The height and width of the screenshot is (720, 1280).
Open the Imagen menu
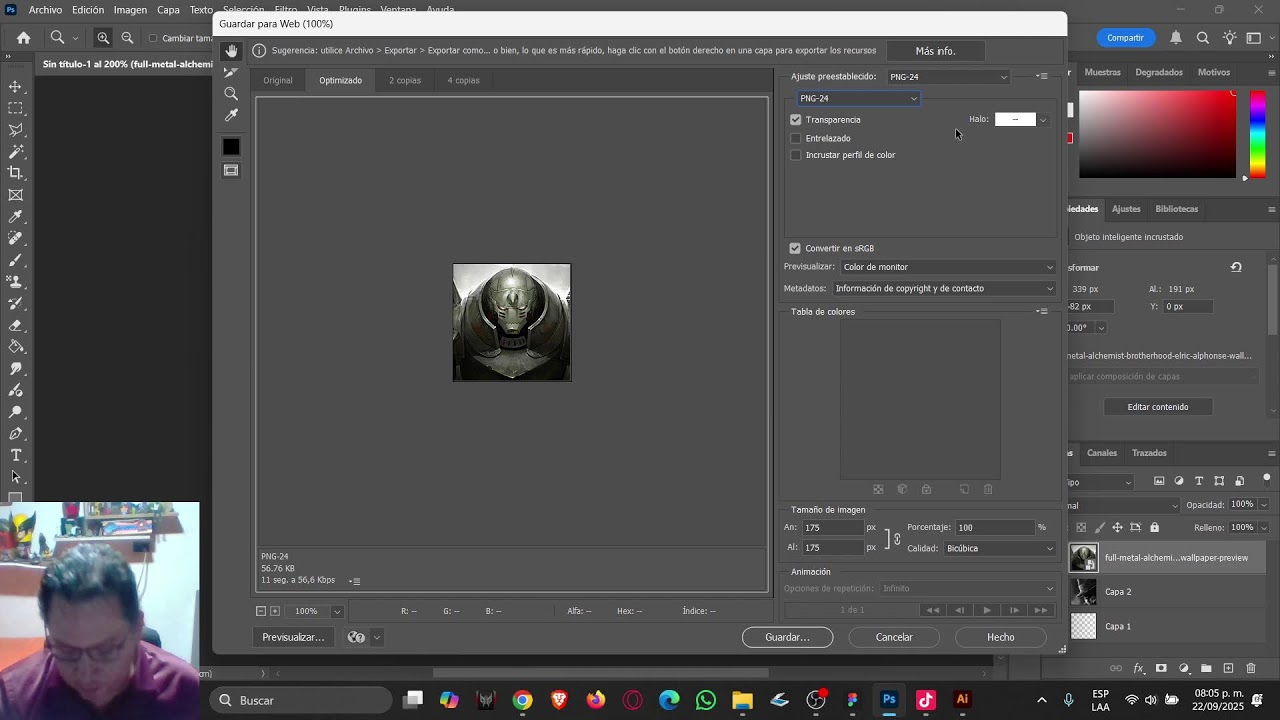pos(130,10)
